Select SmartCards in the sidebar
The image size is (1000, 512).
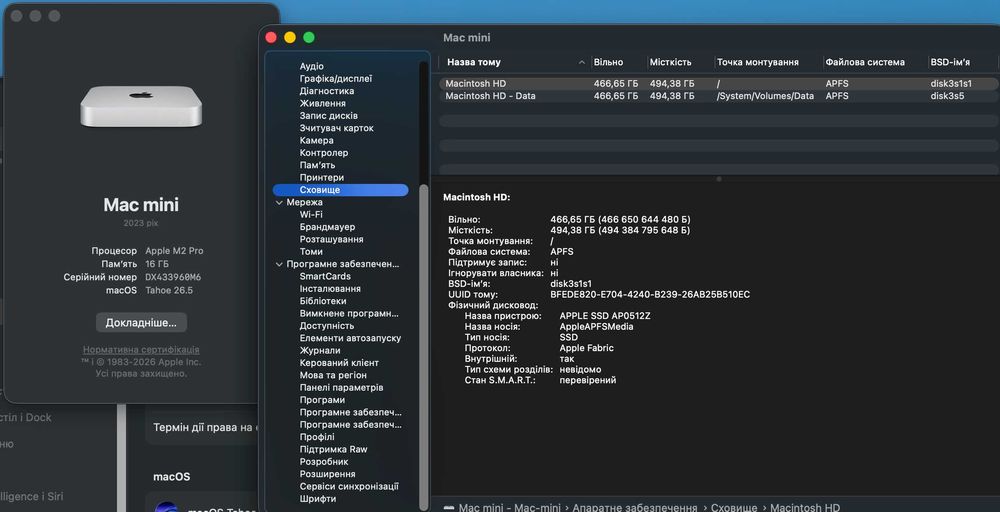[325, 276]
